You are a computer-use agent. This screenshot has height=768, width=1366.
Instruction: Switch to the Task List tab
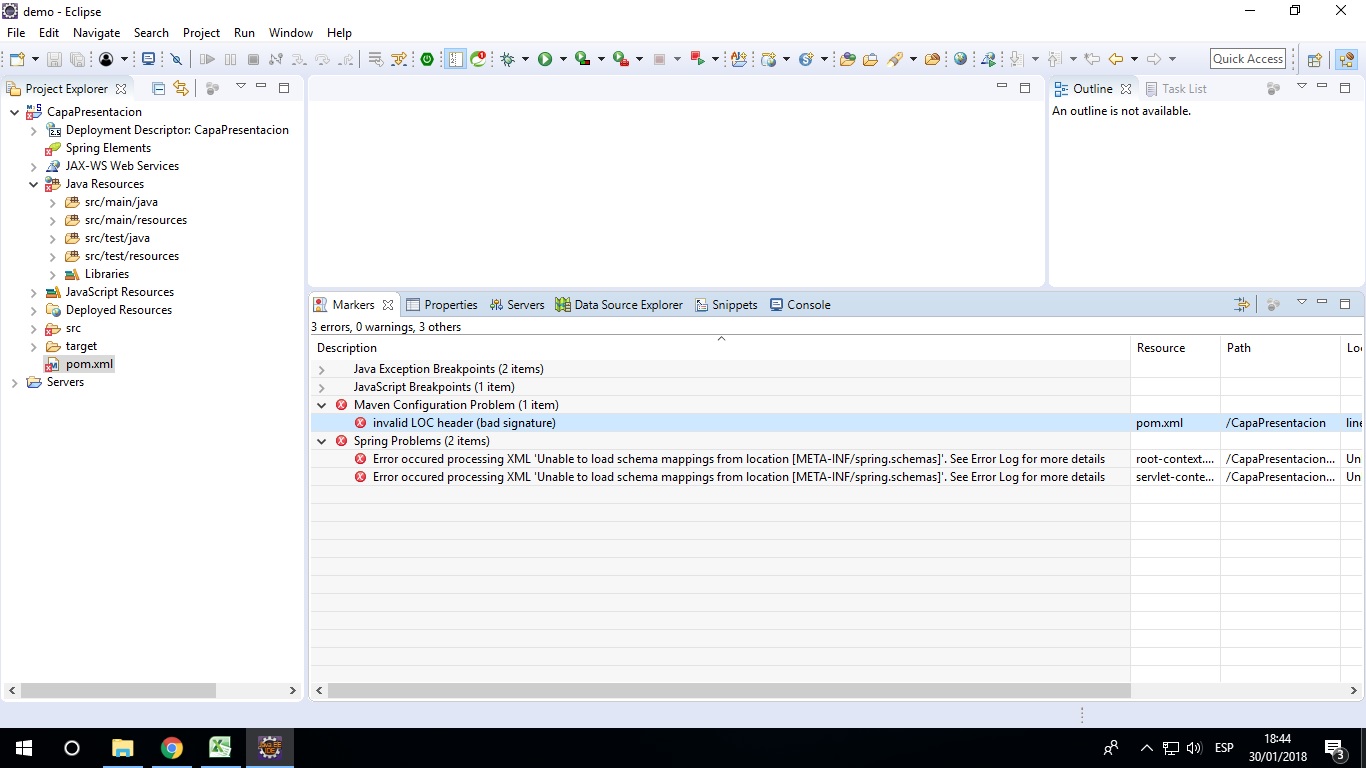coord(1176,88)
